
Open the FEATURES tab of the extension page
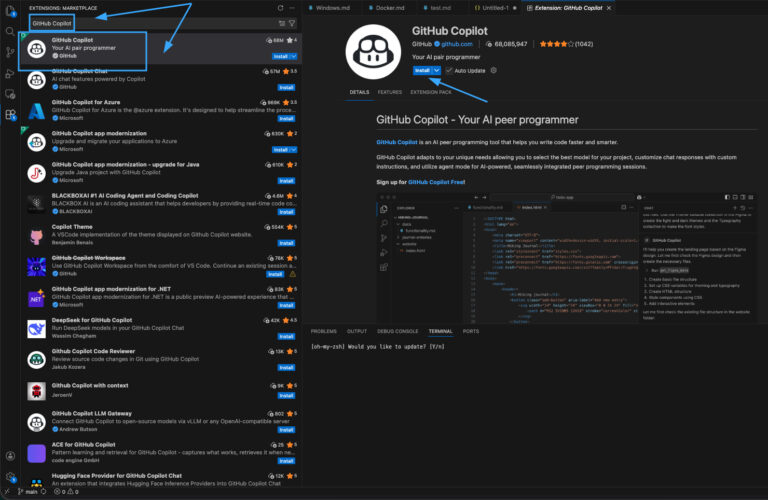(x=389, y=92)
